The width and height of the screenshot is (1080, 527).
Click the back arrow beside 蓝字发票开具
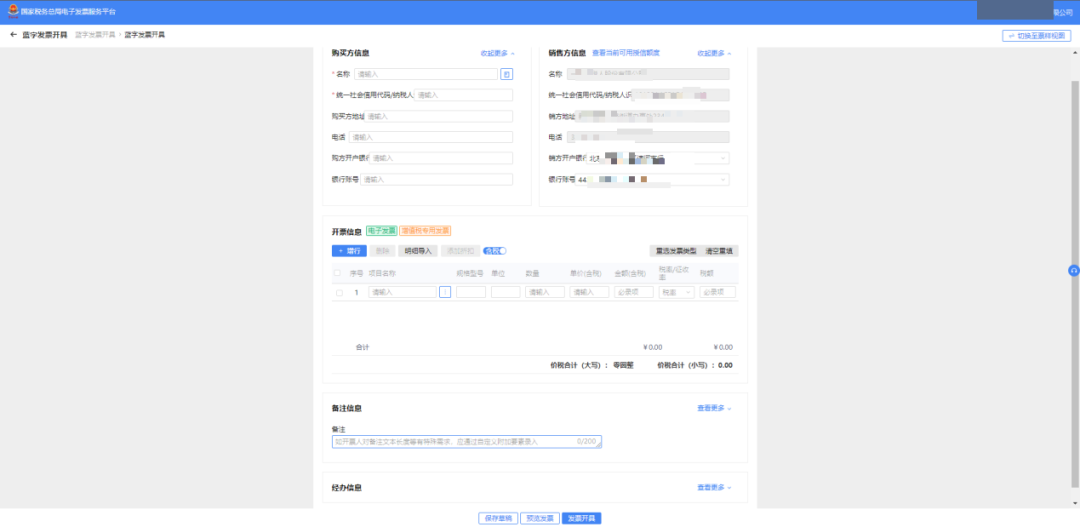tap(13, 35)
